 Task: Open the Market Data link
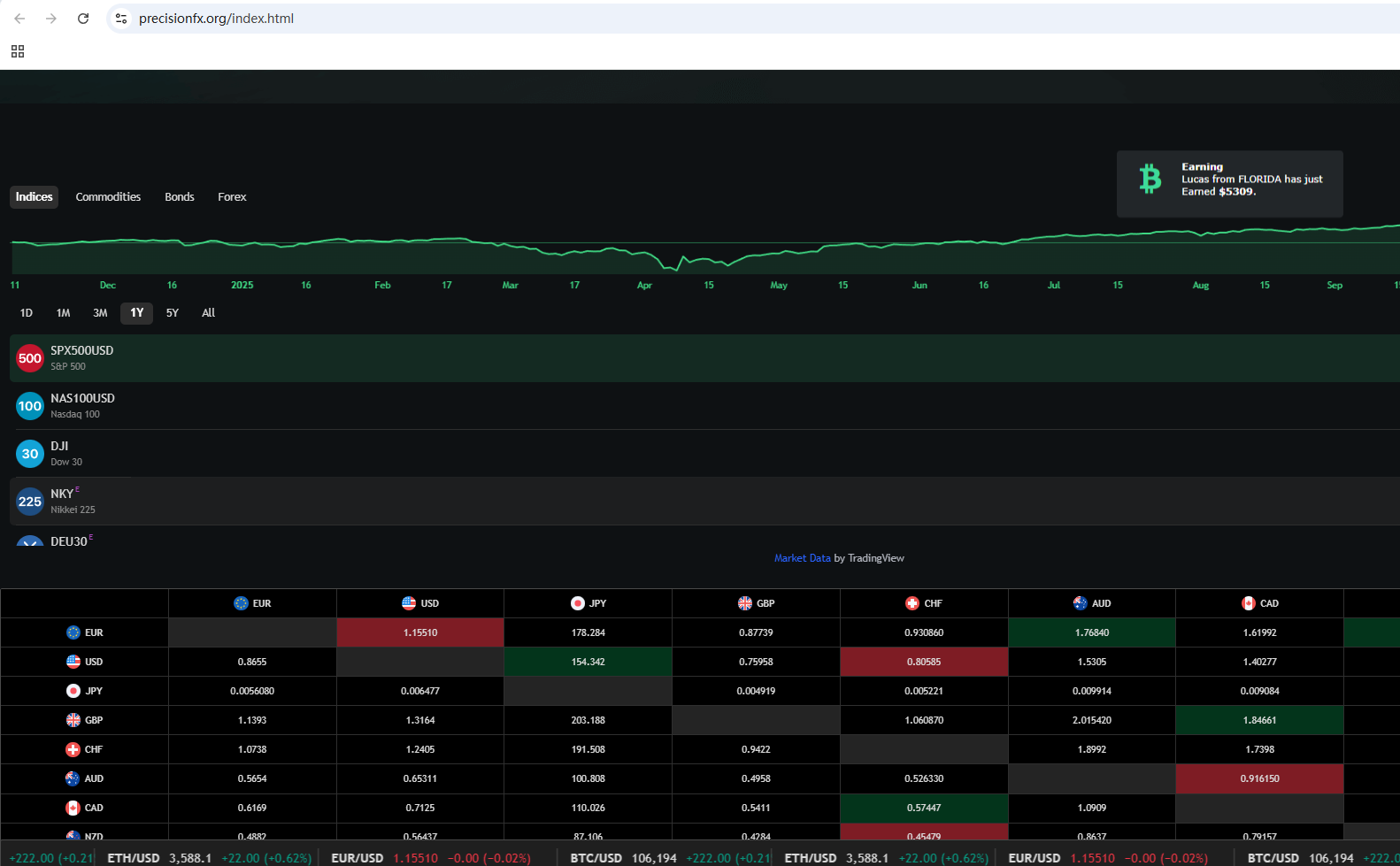click(x=802, y=558)
